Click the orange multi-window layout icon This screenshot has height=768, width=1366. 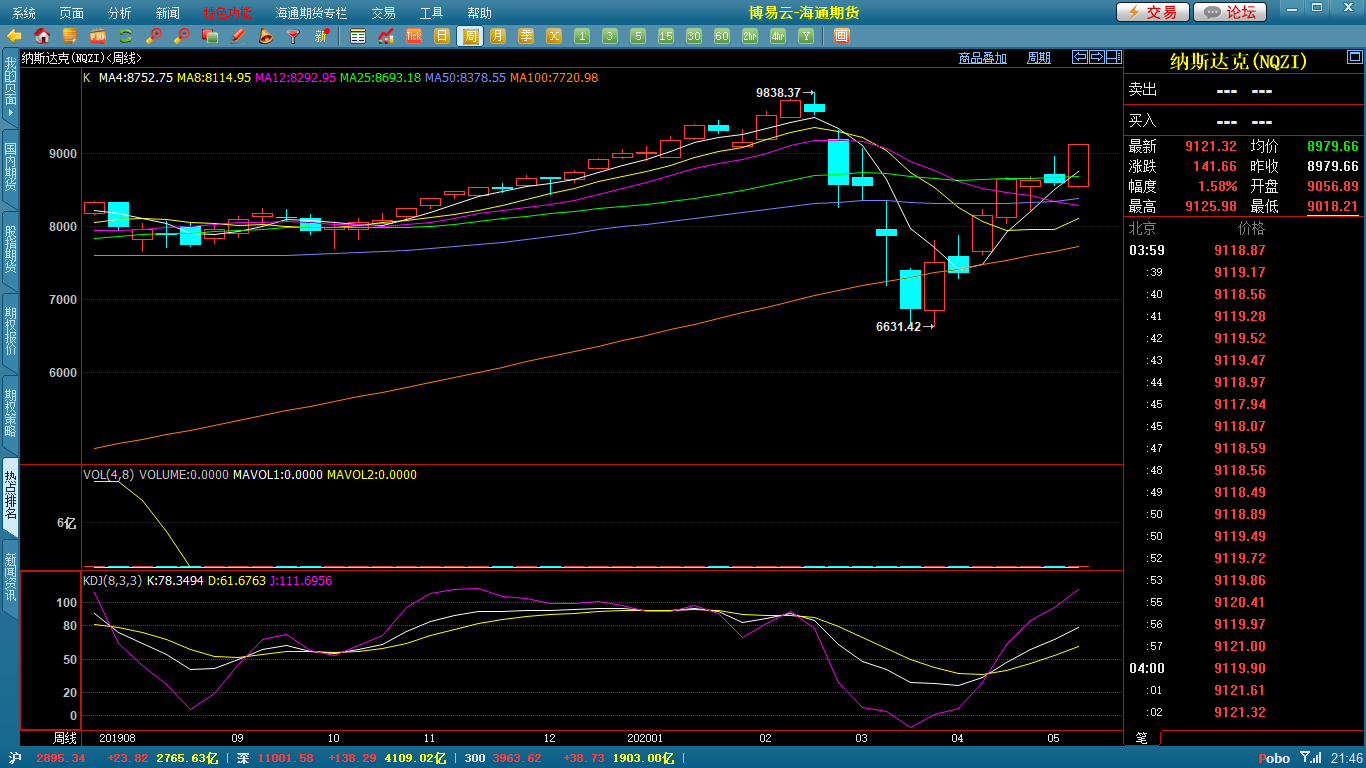pyautogui.click(x=841, y=36)
